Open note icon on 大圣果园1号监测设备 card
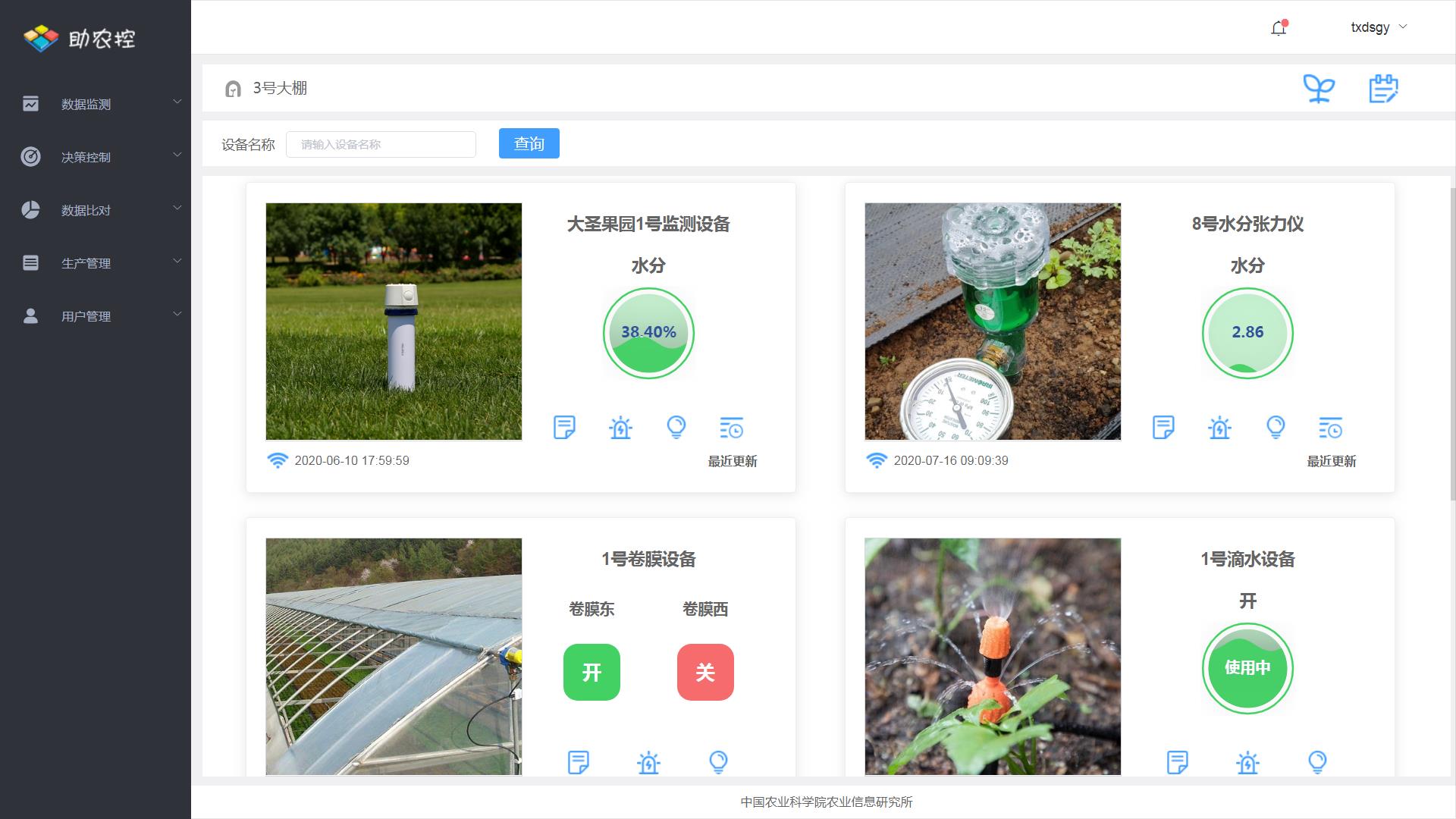The width and height of the screenshot is (1456, 819). click(564, 428)
